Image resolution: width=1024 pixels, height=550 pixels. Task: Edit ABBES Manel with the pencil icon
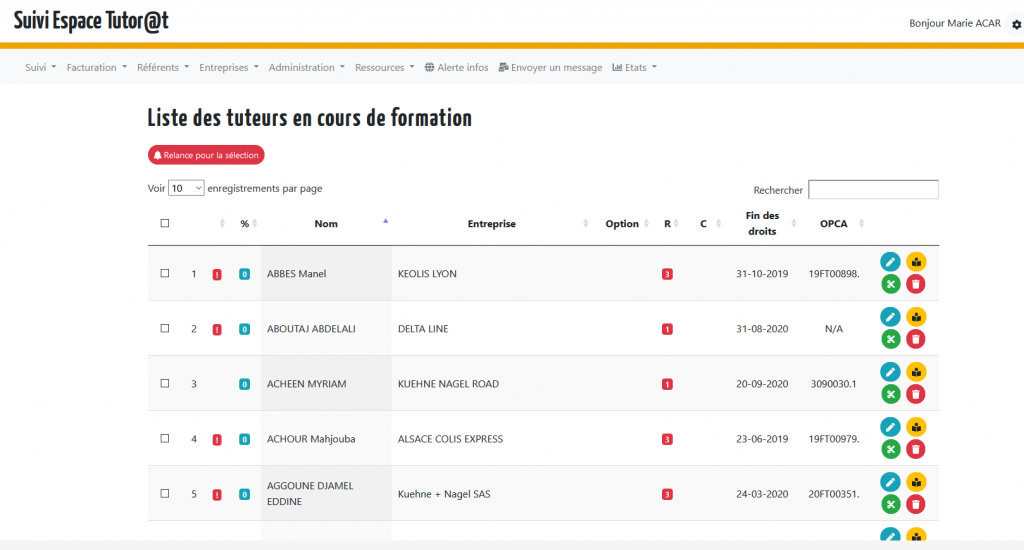(x=890, y=262)
